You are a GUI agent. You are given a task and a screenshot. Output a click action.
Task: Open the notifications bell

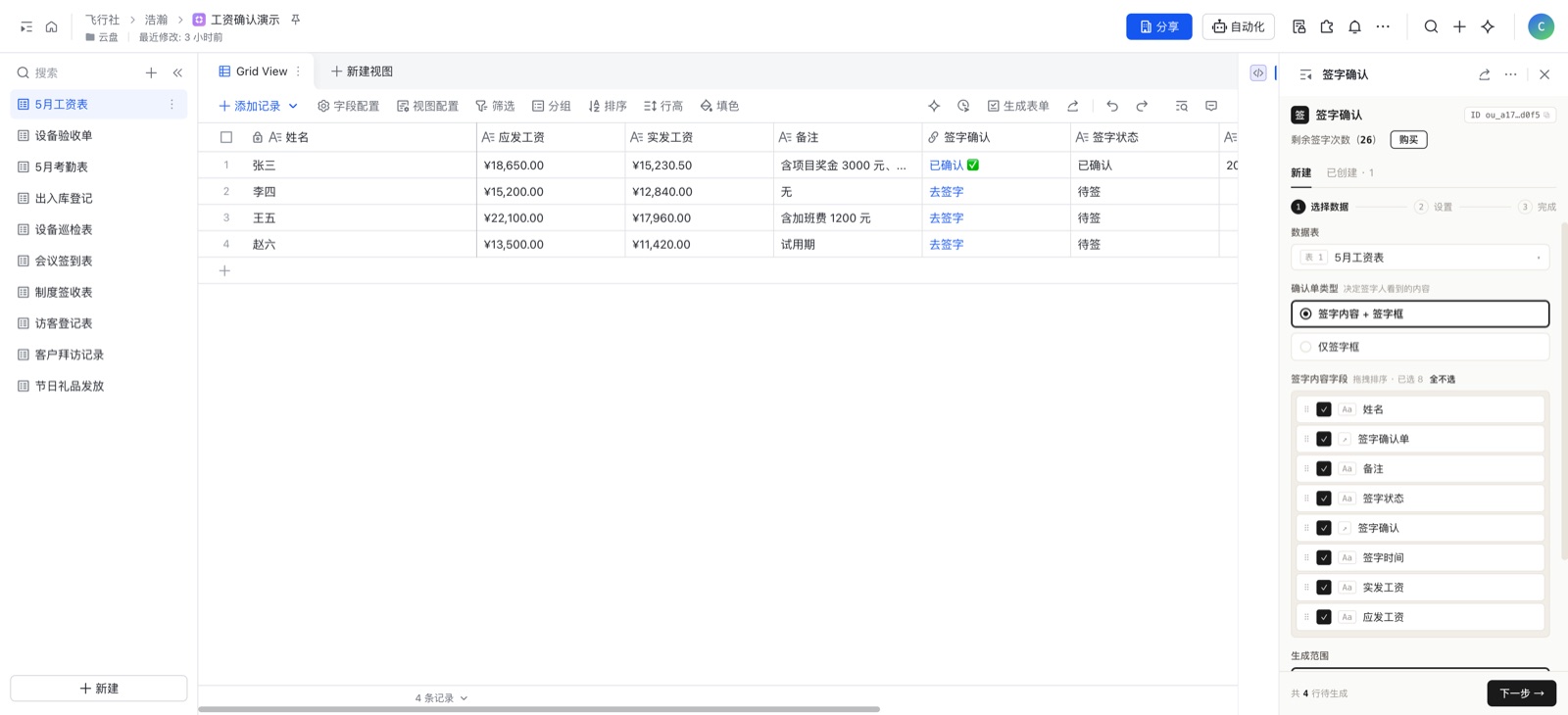[x=1354, y=26]
